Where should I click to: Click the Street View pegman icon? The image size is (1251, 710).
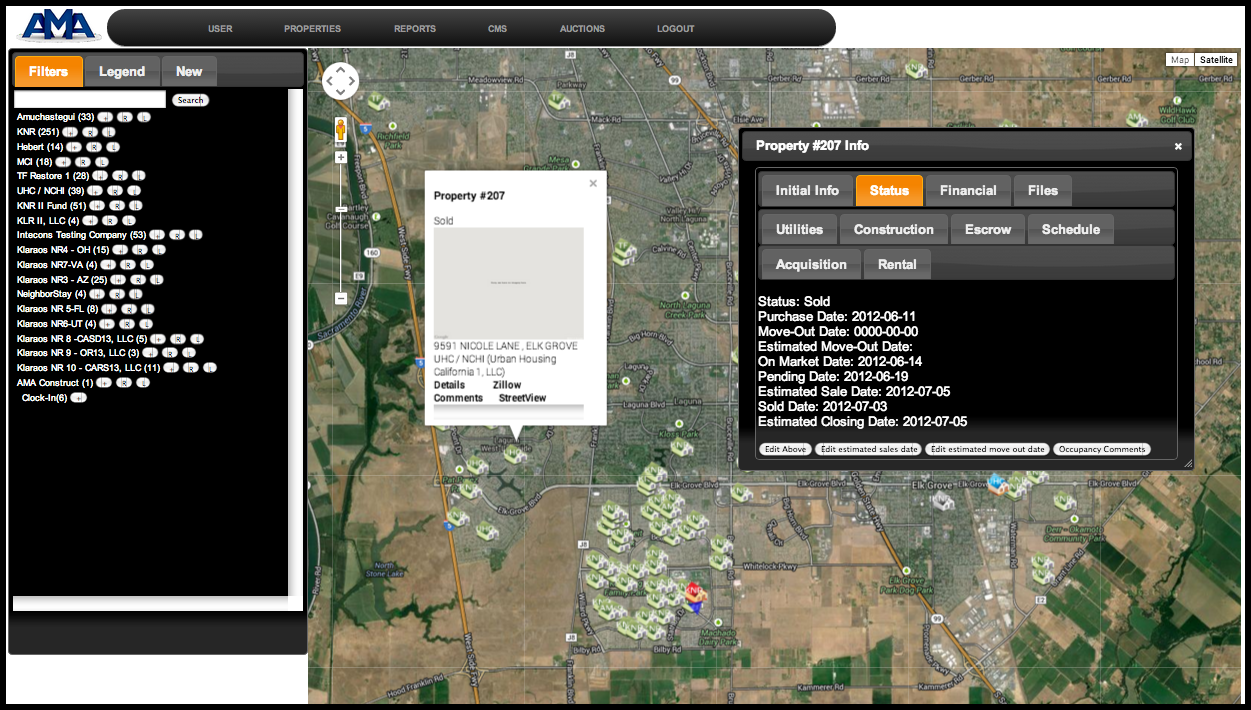pos(340,130)
